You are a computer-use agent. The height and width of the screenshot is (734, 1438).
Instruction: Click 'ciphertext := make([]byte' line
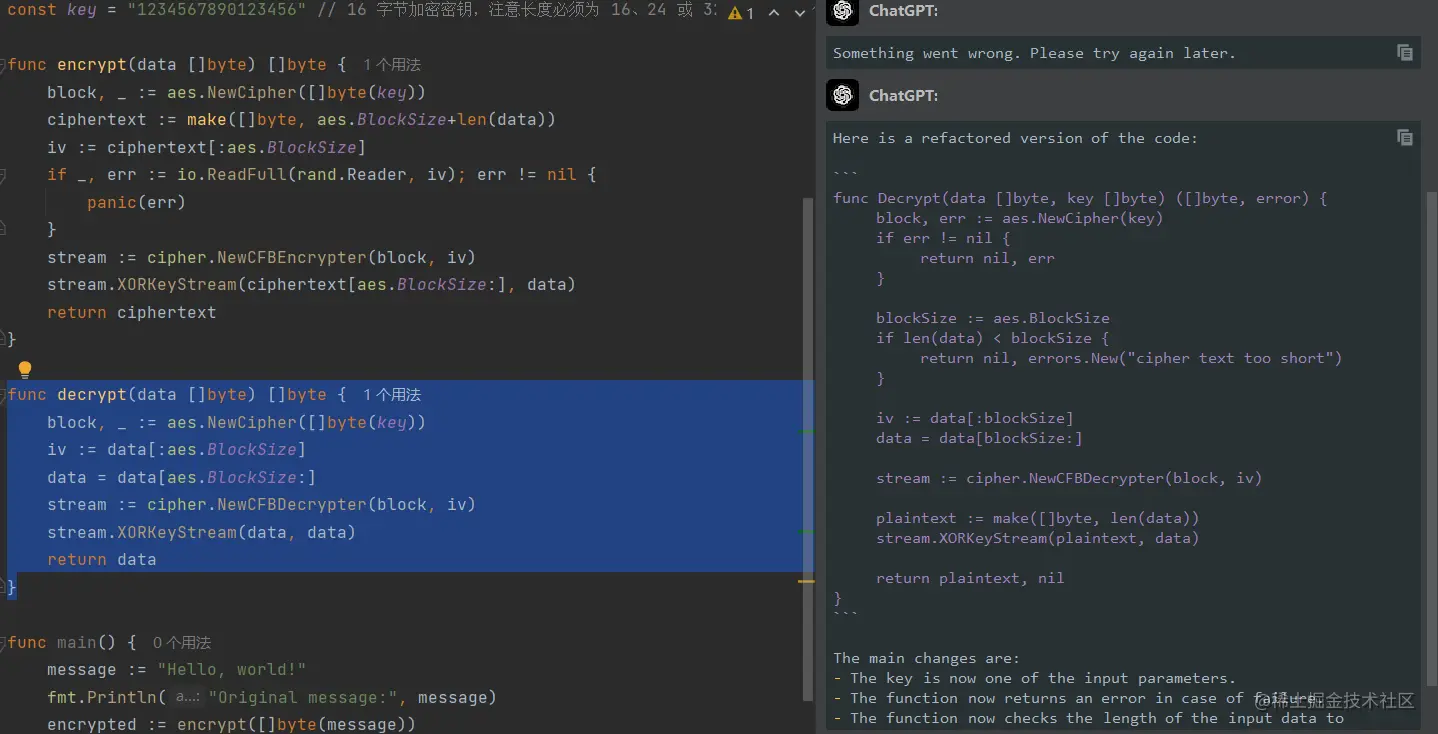pyautogui.click(x=301, y=120)
